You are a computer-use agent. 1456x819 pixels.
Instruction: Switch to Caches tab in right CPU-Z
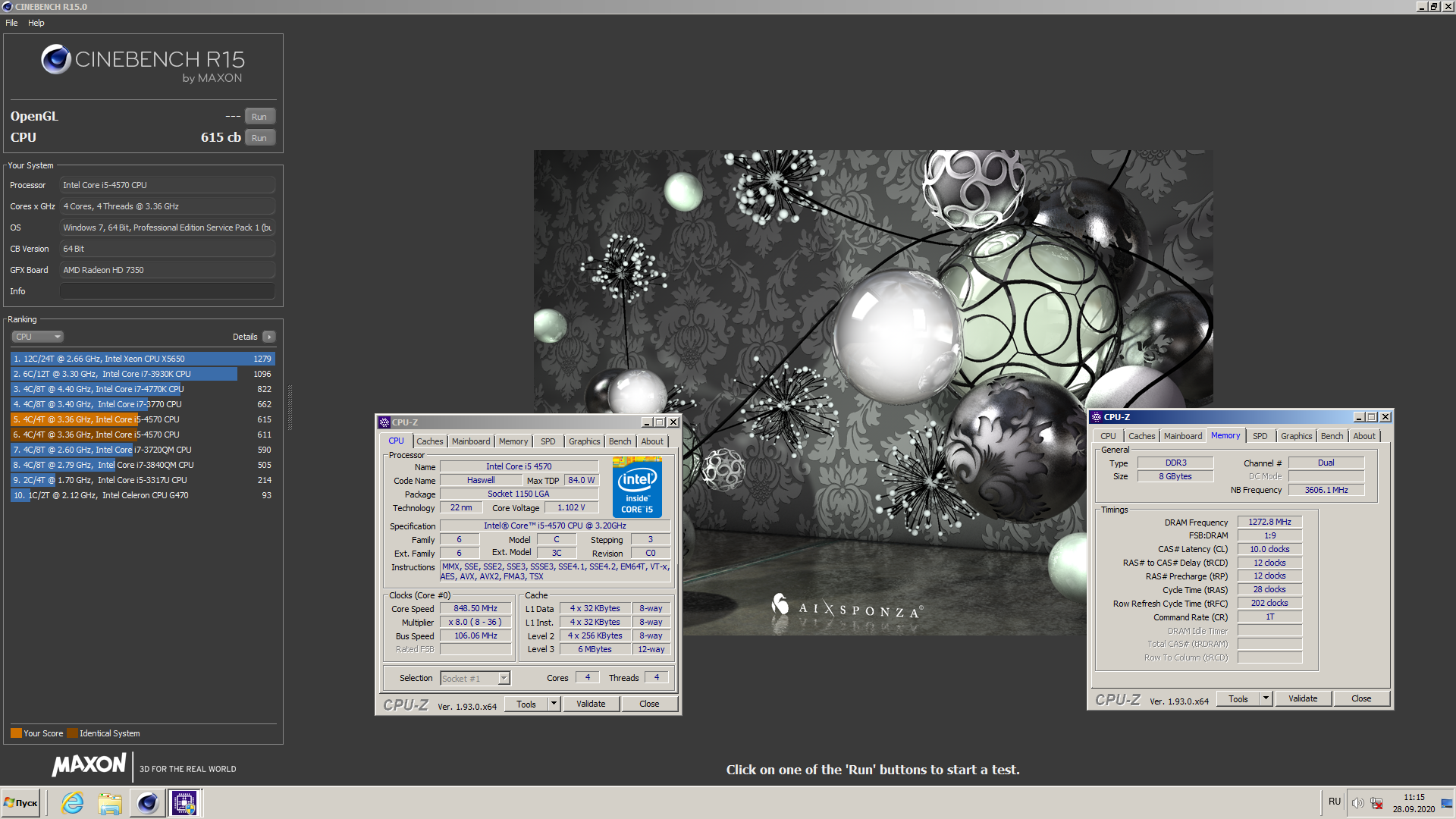1142,436
